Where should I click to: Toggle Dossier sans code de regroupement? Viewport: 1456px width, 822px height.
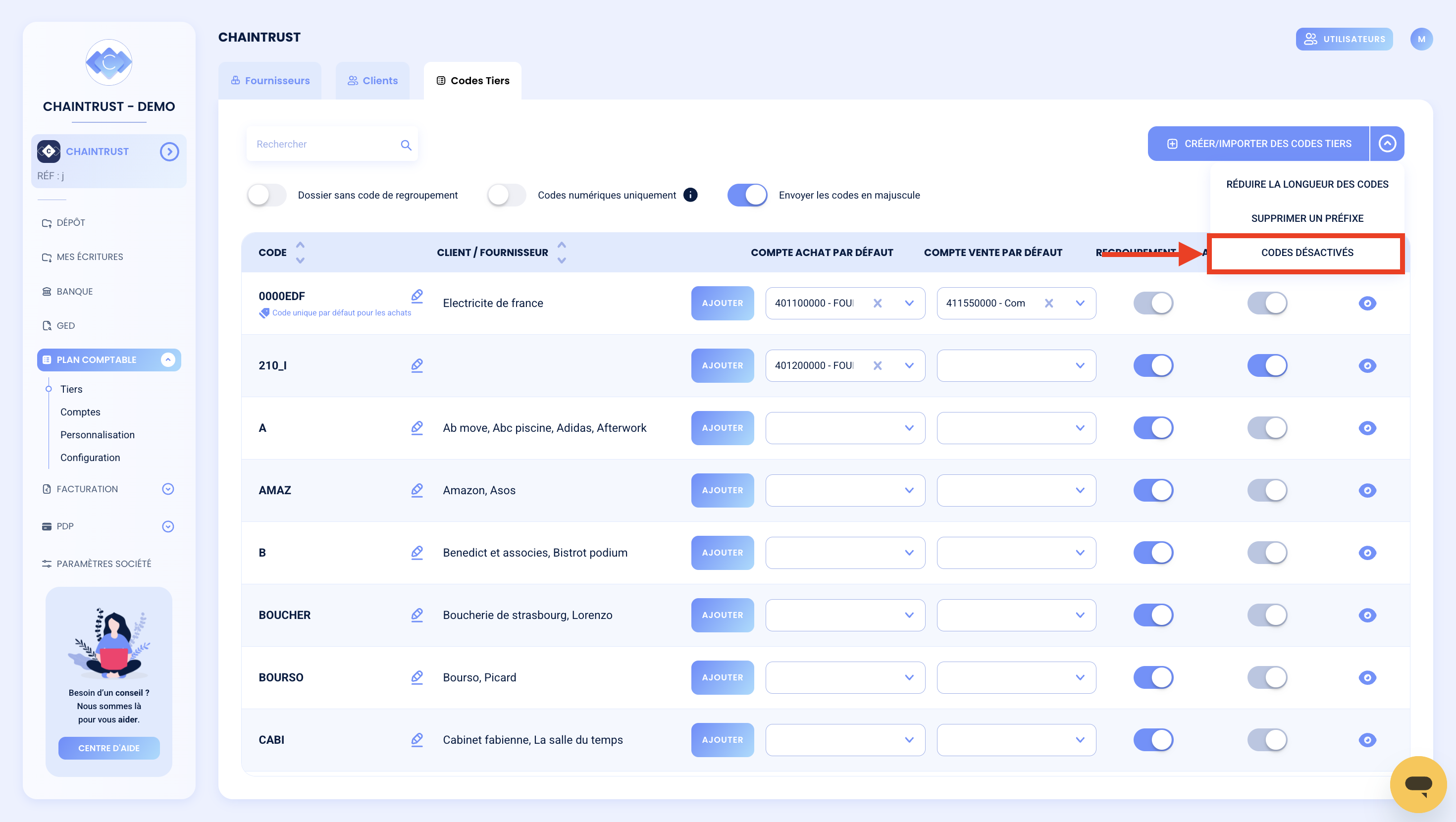pyautogui.click(x=266, y=195)
